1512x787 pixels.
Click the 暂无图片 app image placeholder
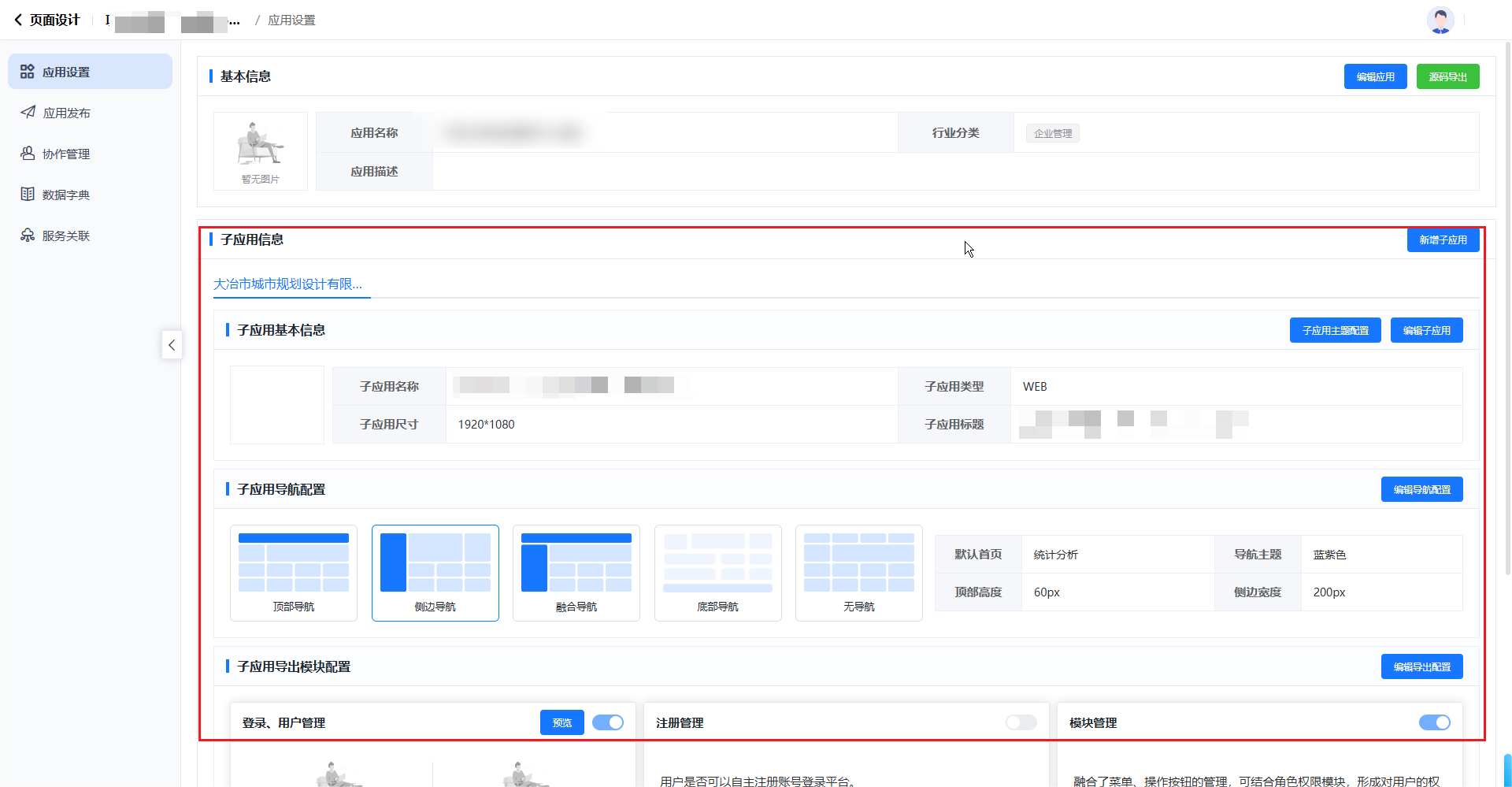point(261,151)
